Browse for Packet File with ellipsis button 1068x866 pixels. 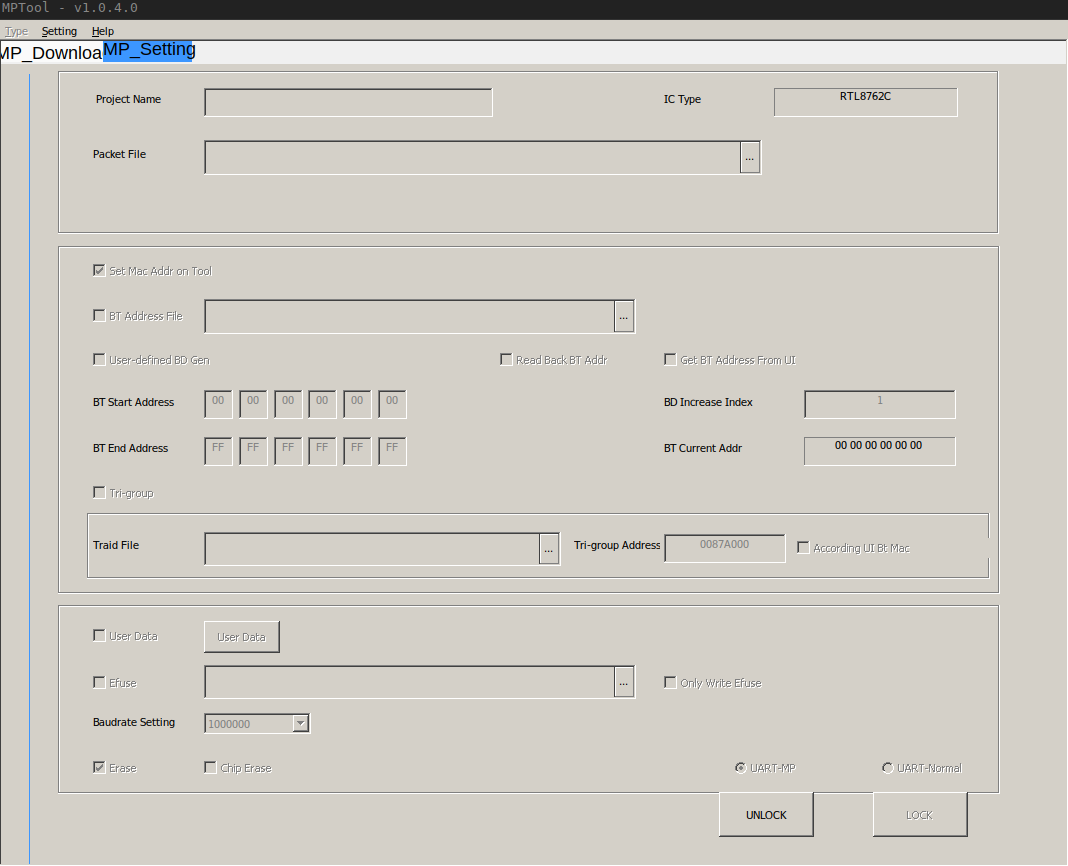750,157
